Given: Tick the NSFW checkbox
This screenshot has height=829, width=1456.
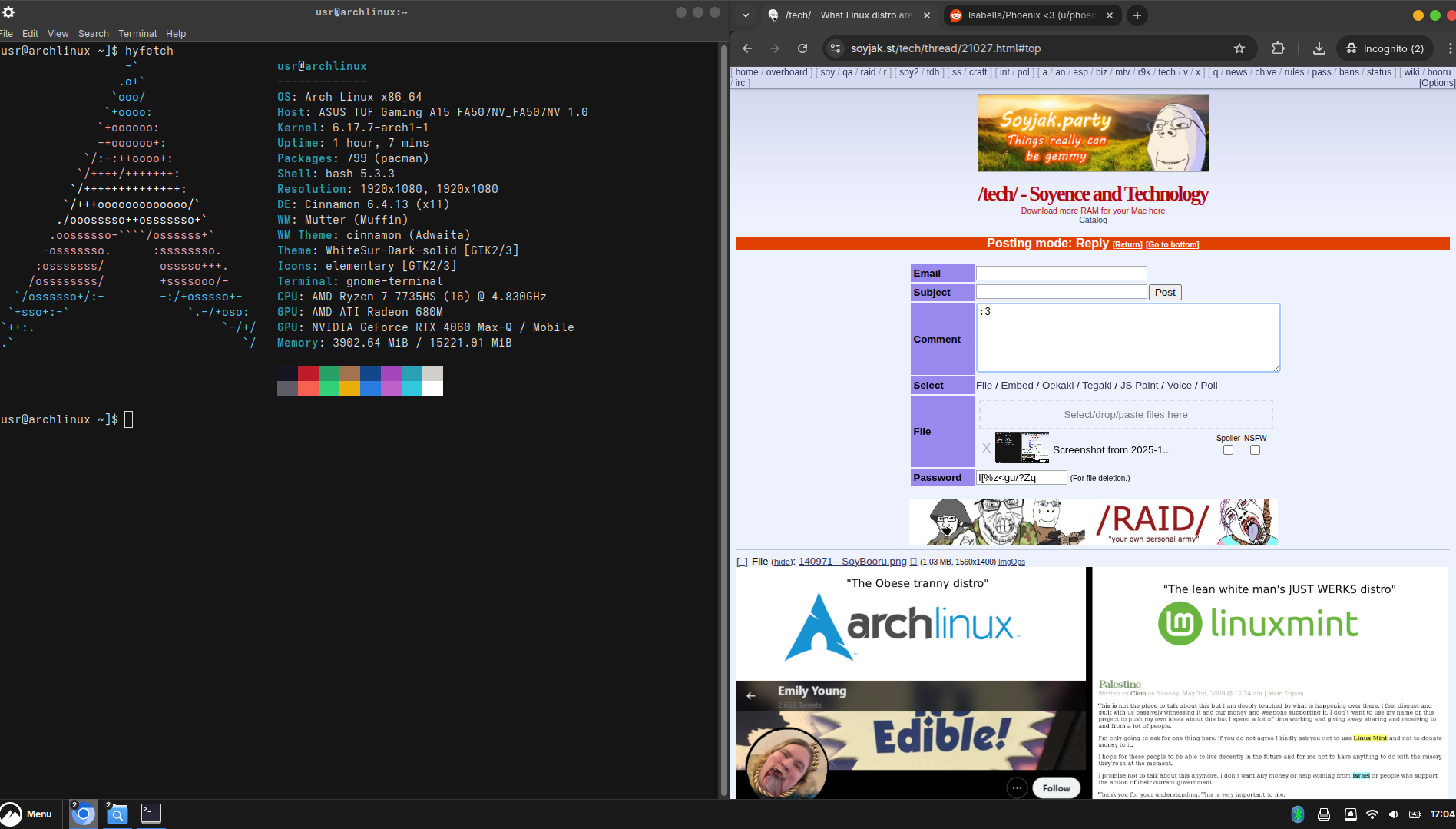Looking at the screenshot, I should coord(1255,450).
